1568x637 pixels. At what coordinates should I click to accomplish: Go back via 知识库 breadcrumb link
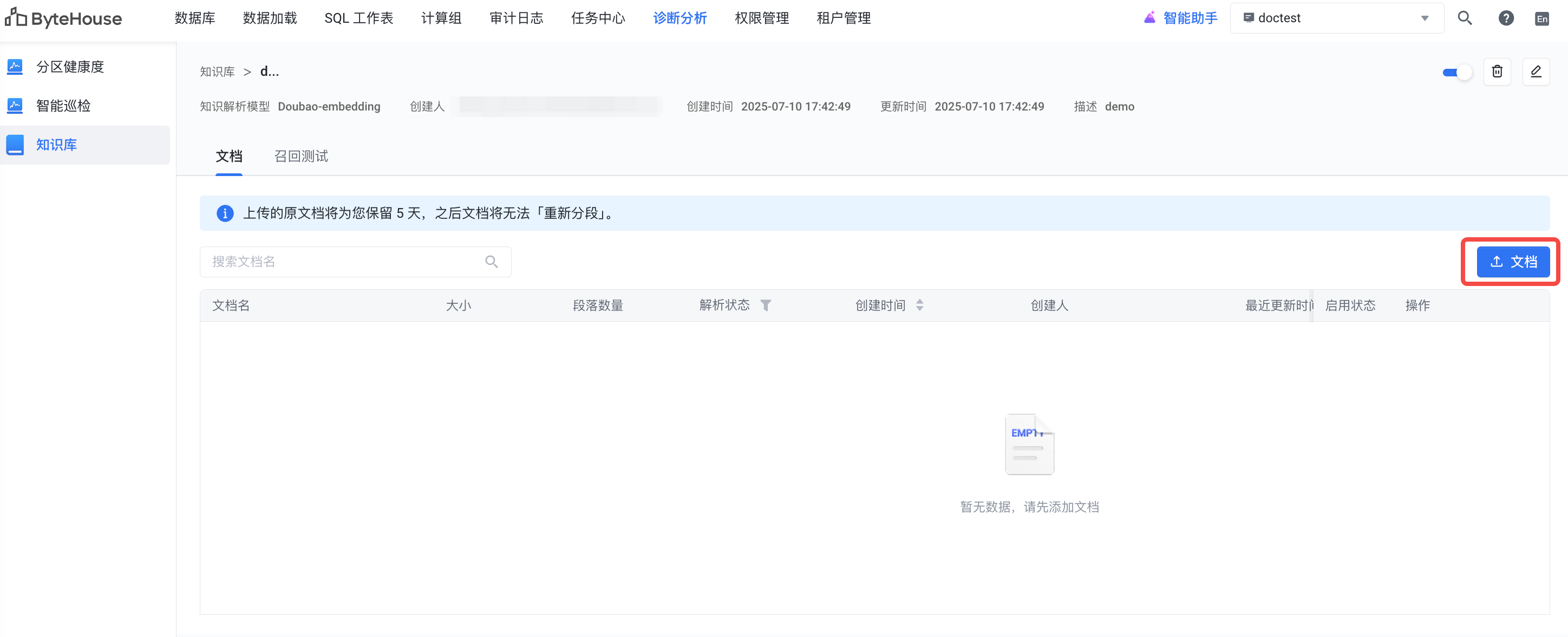coord(217,72)
